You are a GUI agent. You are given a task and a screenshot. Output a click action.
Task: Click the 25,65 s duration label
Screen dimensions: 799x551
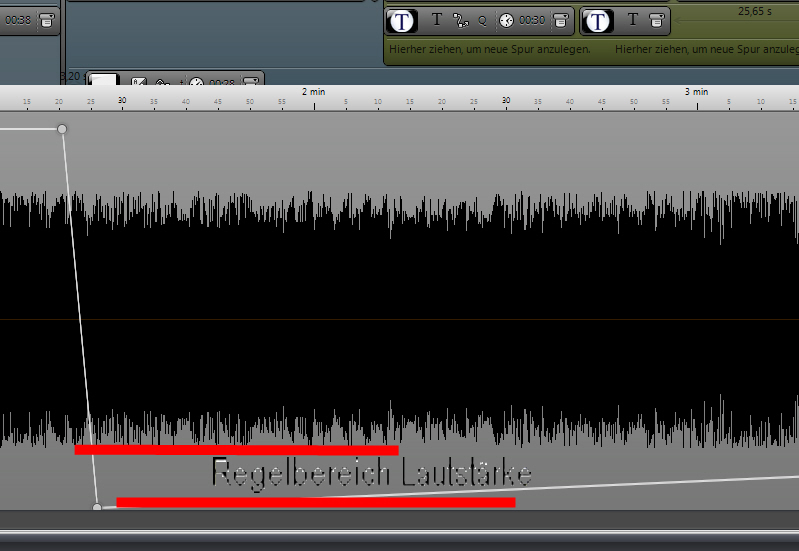tap(756, 12)
